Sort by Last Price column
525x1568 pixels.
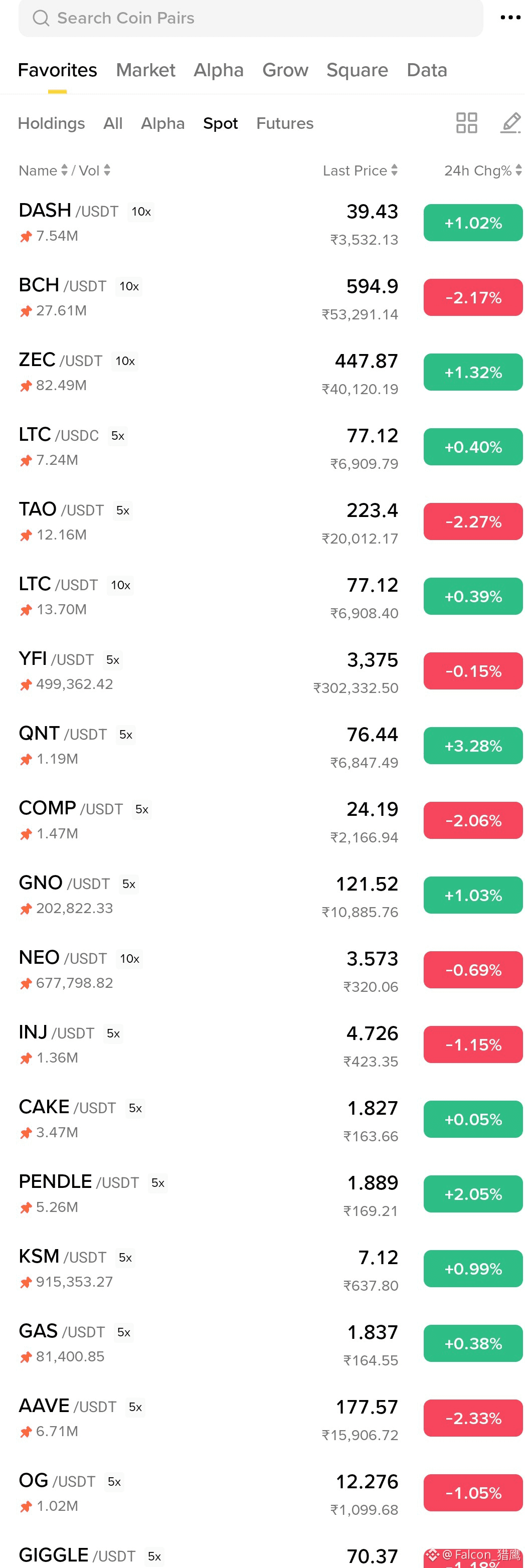[360, 170]
